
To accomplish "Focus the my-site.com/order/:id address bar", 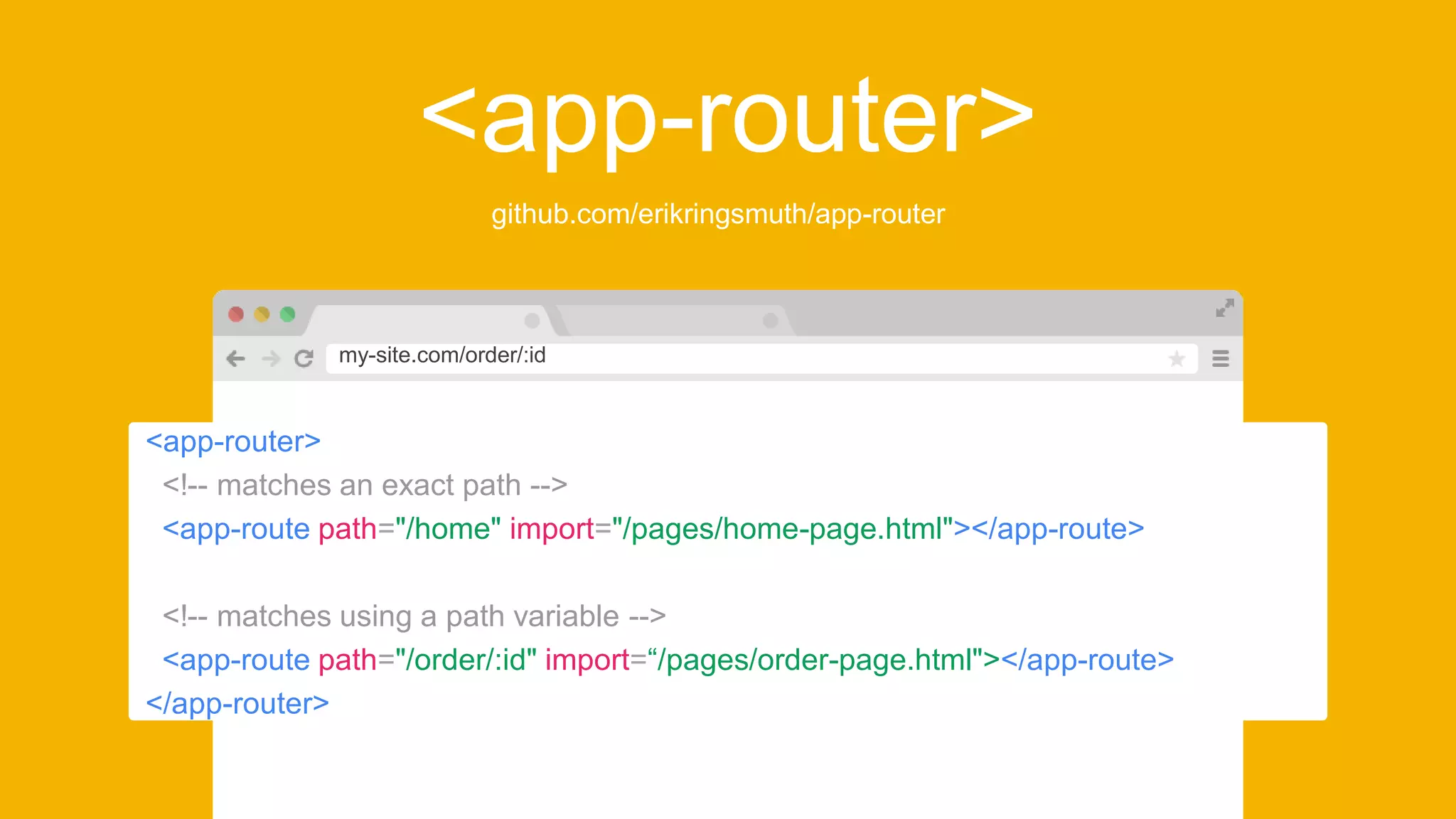I will (762, 358).
